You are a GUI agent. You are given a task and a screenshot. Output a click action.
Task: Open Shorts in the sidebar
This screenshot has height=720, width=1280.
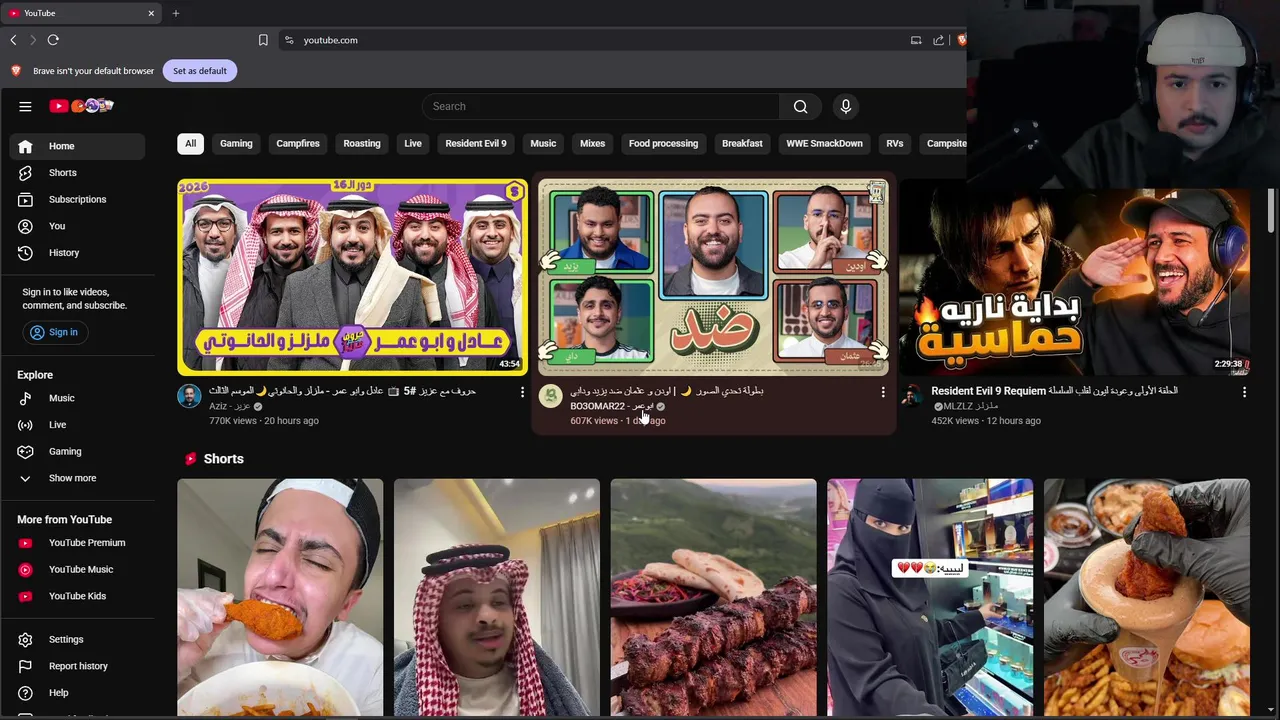coord(78,173)
